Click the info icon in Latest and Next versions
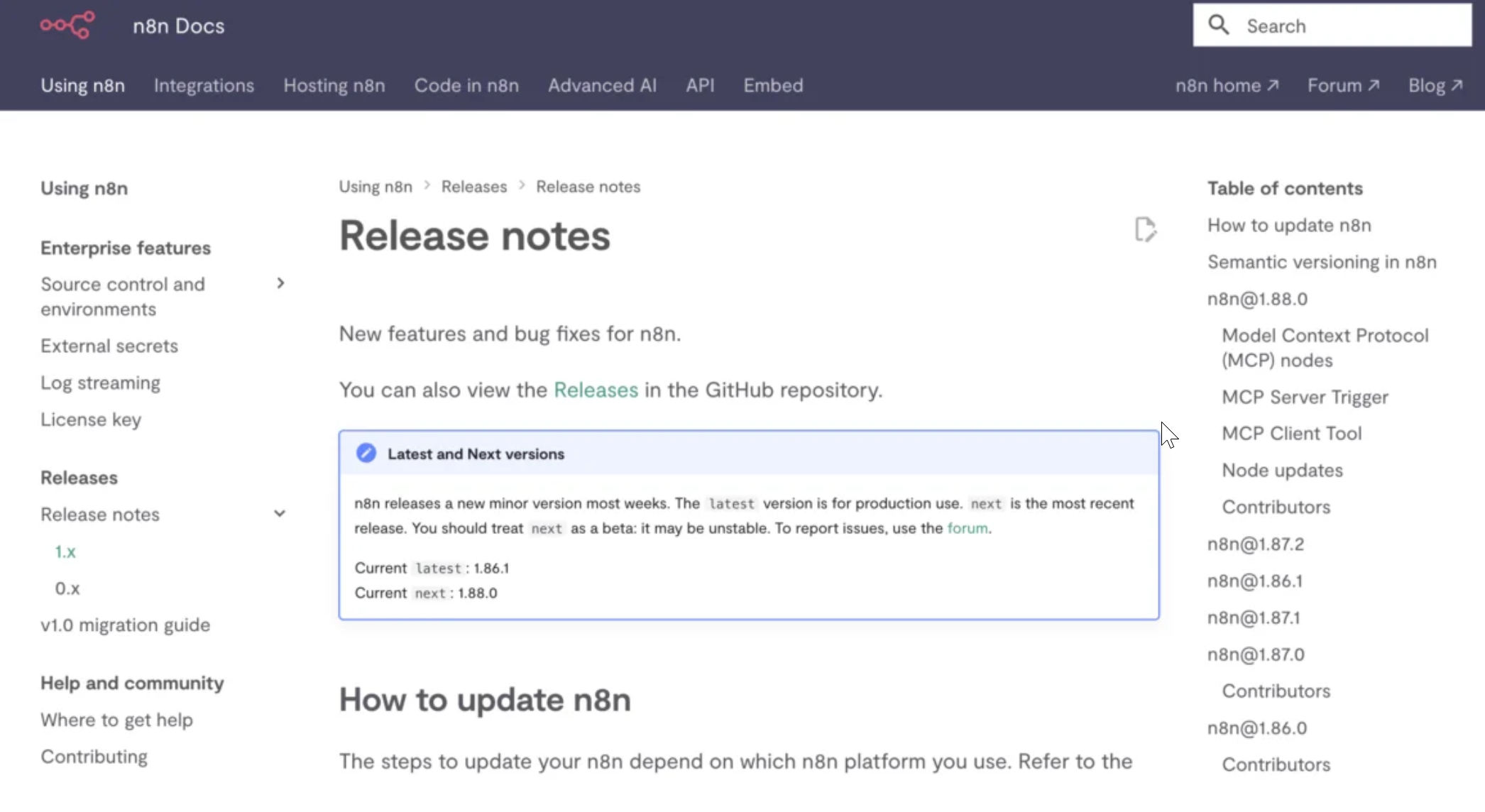The height and width of the screenshot is (812, 1485). 366,453
